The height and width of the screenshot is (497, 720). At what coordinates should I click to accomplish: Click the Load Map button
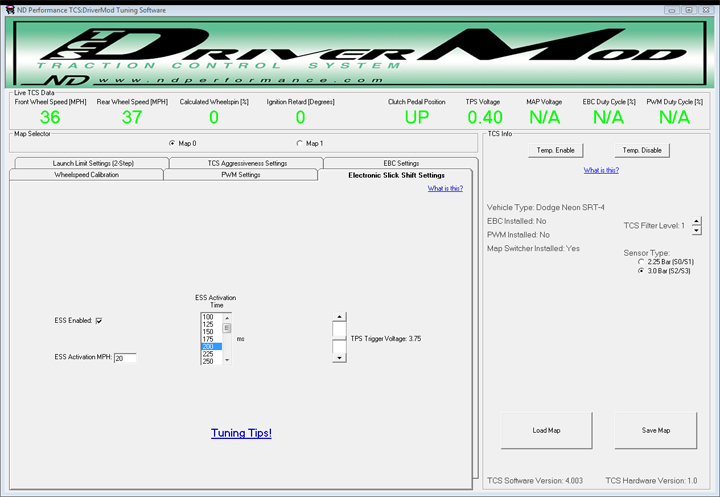546,430
